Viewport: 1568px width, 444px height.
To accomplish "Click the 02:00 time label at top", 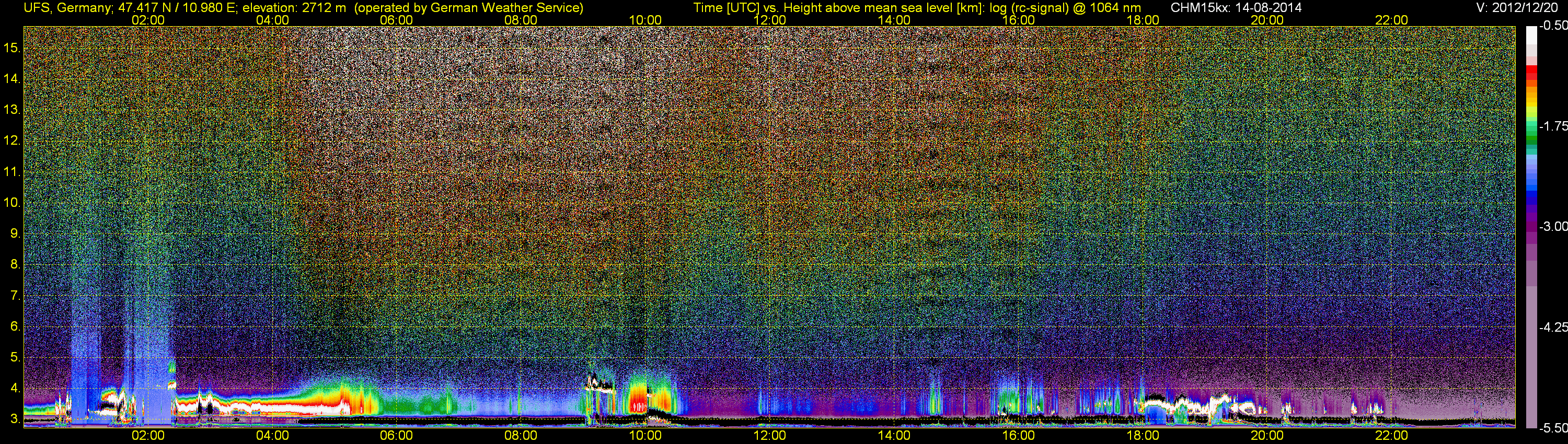I will (x=148, y=20).
